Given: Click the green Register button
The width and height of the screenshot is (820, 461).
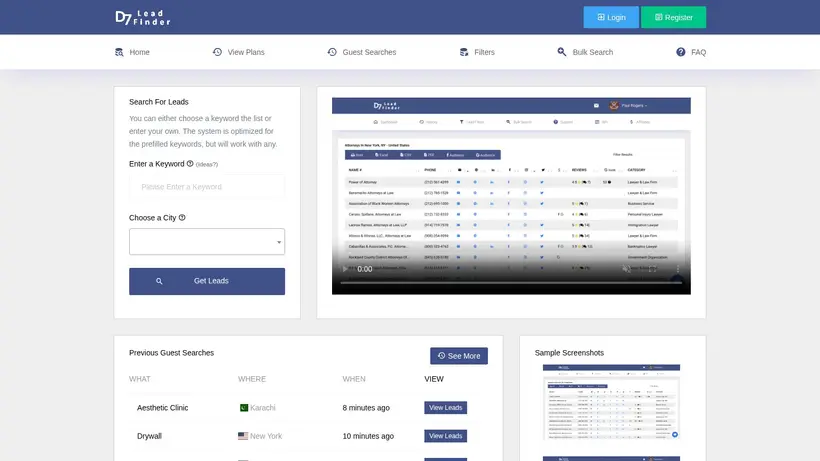Looking at the screenshot, I should [x=674, y=17].
